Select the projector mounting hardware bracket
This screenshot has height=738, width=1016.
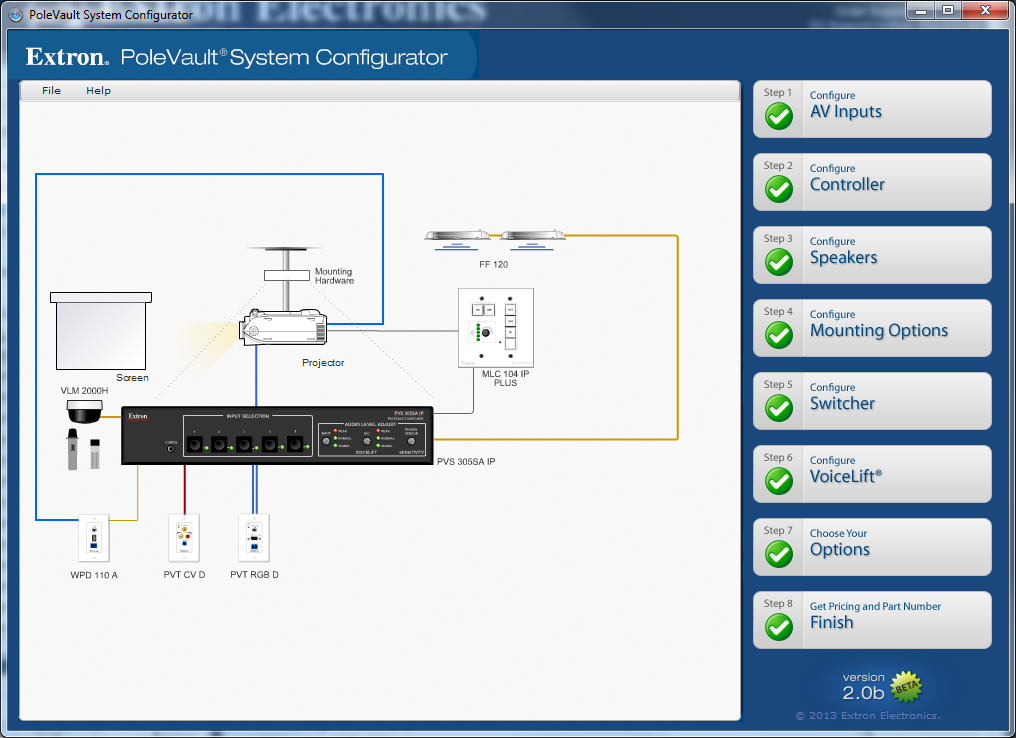pyautogui.click(x=286, y=275)
